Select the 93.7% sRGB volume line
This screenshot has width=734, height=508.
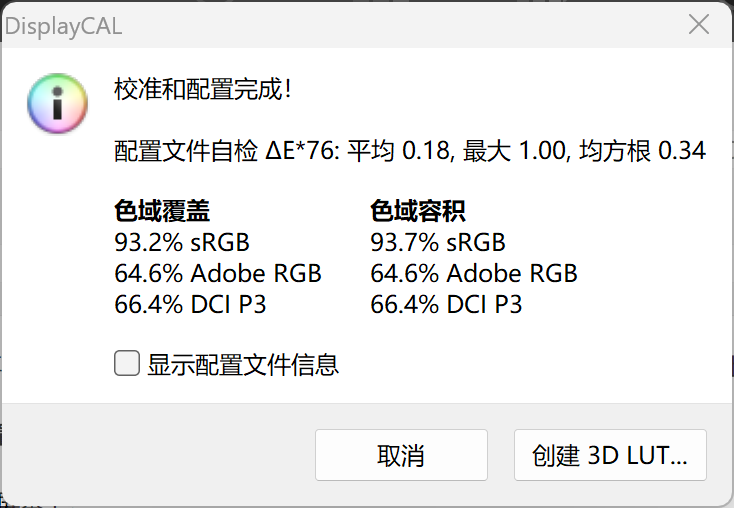[438, 242]
